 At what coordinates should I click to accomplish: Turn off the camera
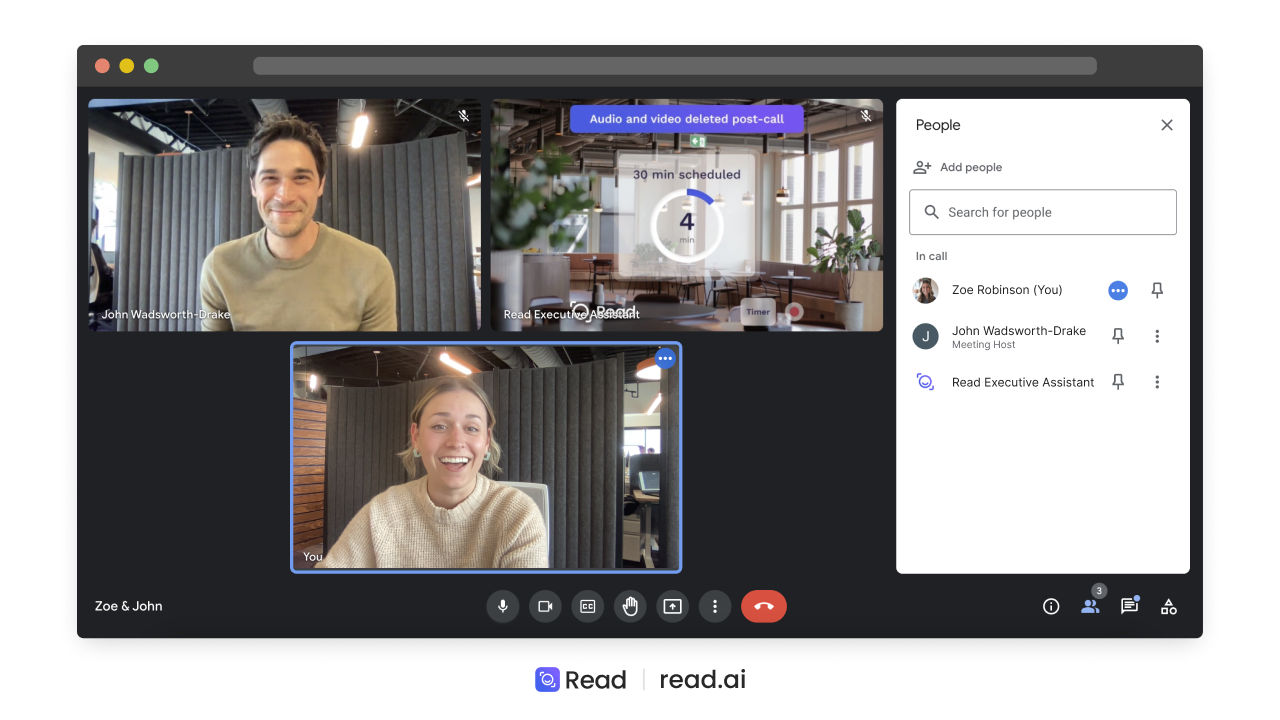pos(545,606)
